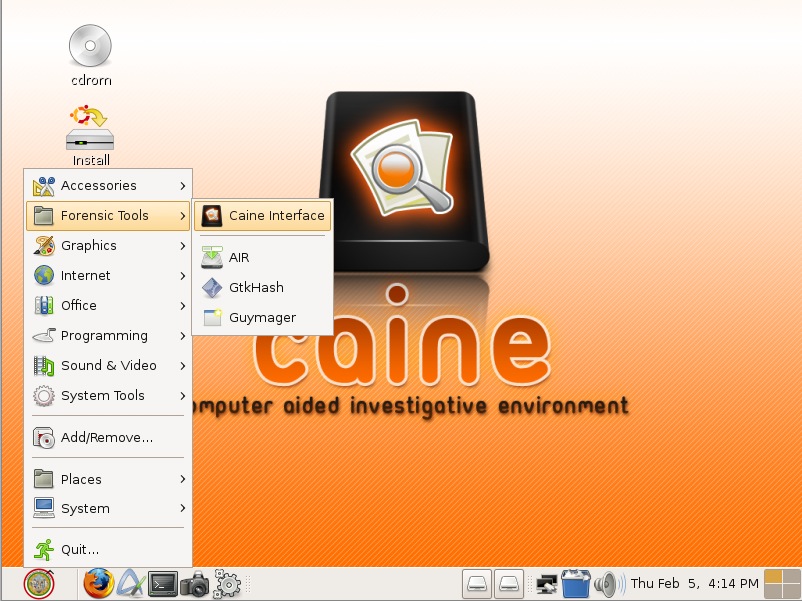Open the network connection tray icon
Viewport: 802px width, 601px height.
(x=546, y=584)
